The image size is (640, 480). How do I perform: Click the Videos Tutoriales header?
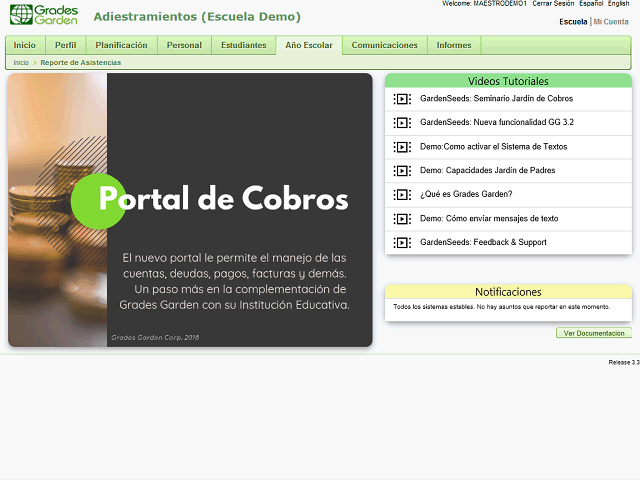tap(508, 81)
